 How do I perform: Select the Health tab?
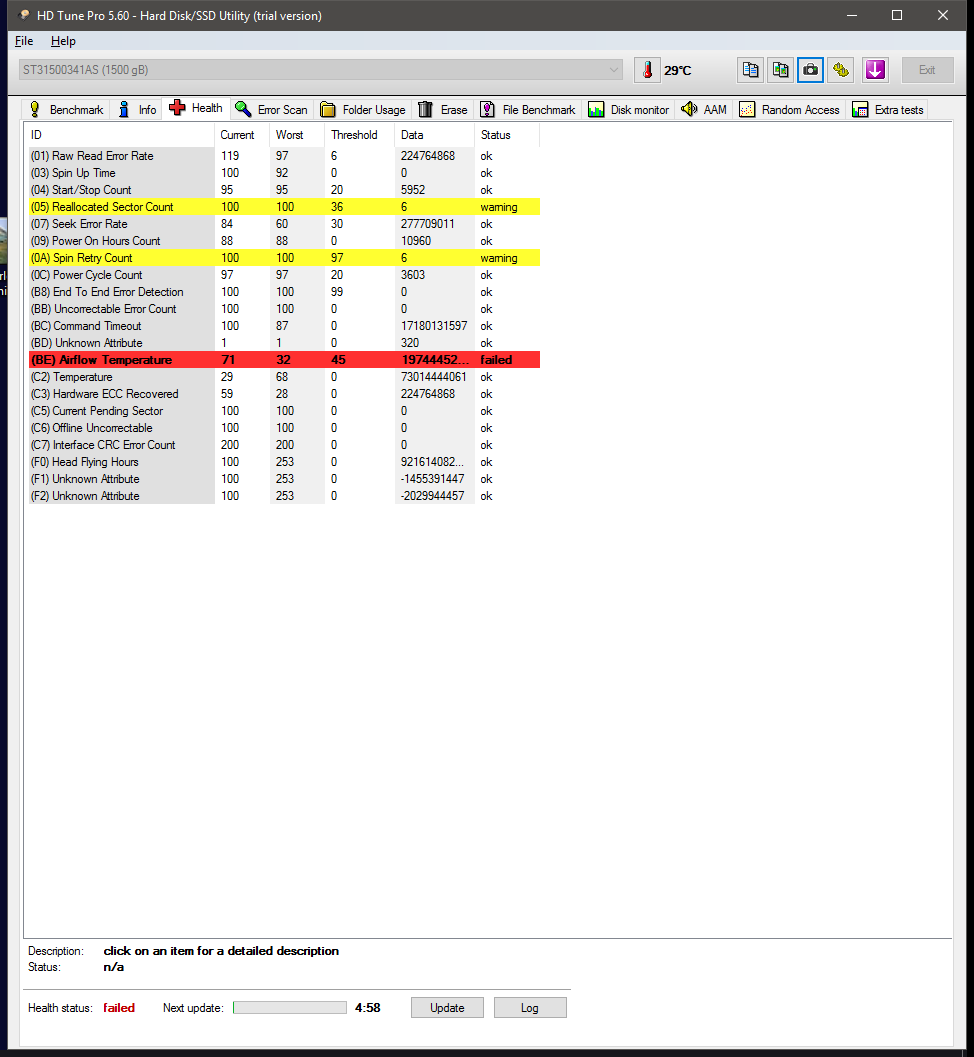click(x=195, y=108)
